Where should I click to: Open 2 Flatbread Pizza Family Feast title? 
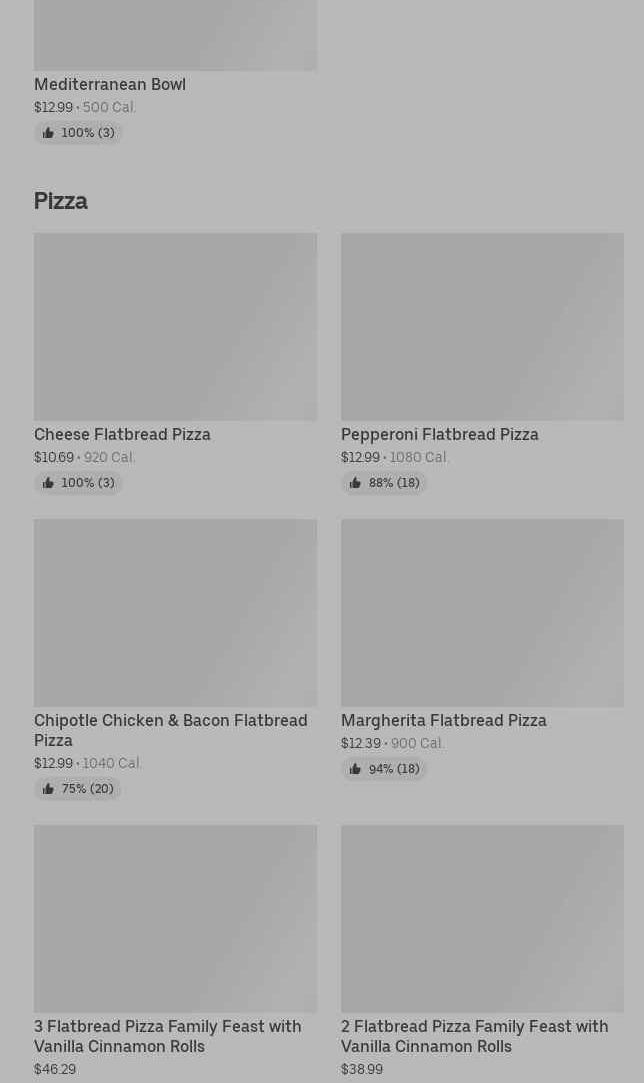pyautogui.click(x=474, y=1036)
